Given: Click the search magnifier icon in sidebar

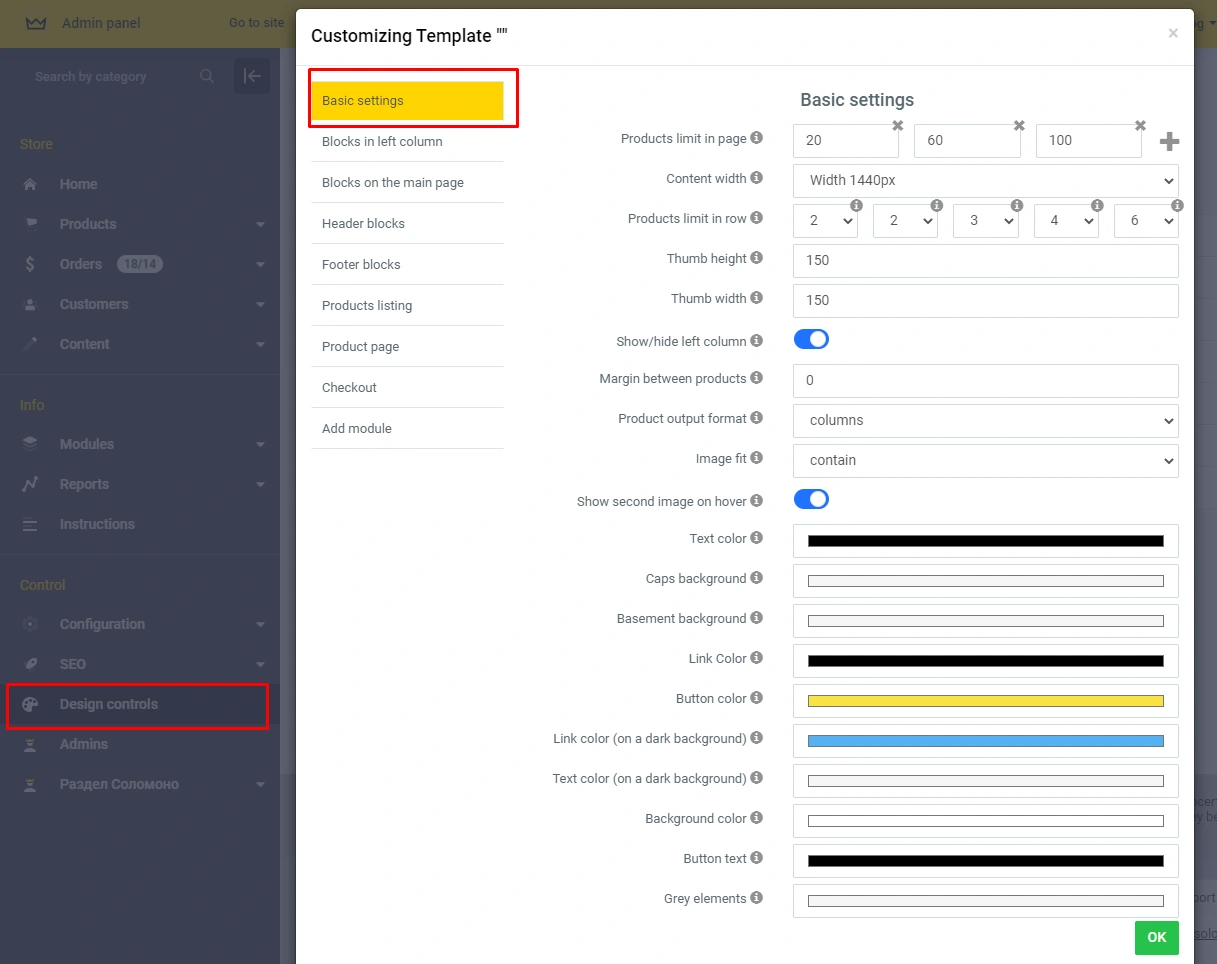Looking at the screenshot, I should point(207,76).
